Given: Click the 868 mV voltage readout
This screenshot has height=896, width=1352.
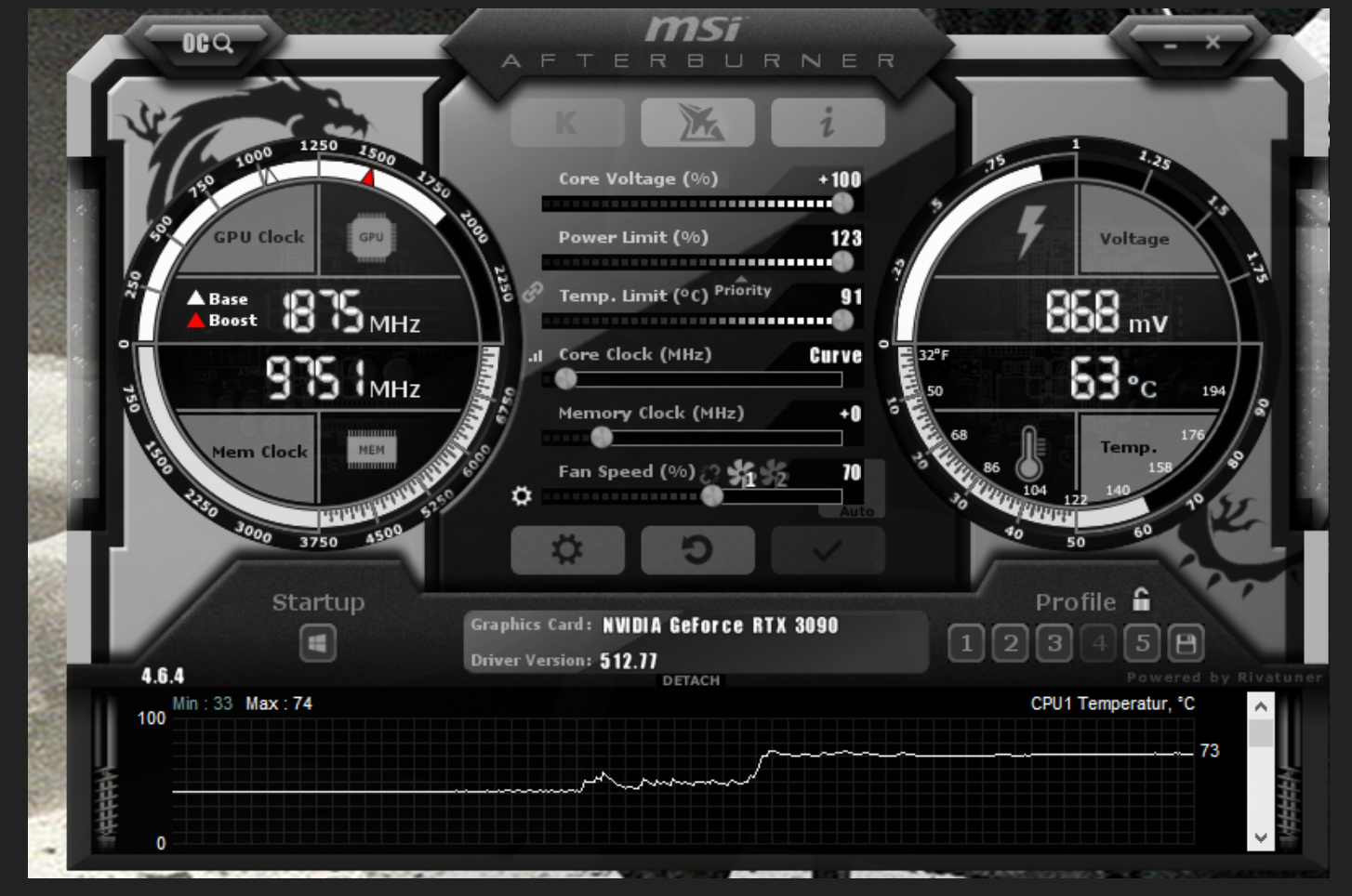Looking at the screenshot, I should pyautogui.click(x=1107, y=311).
